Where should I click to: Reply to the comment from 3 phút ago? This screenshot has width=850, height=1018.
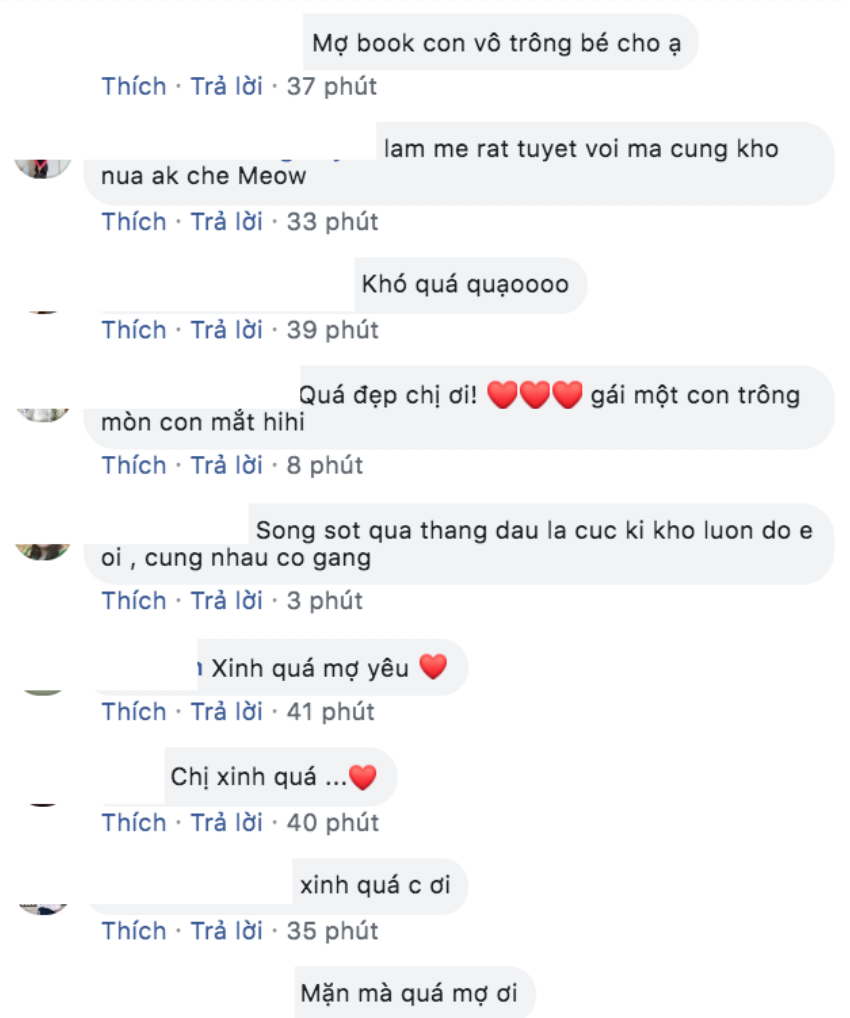click(x=226, y=601)
